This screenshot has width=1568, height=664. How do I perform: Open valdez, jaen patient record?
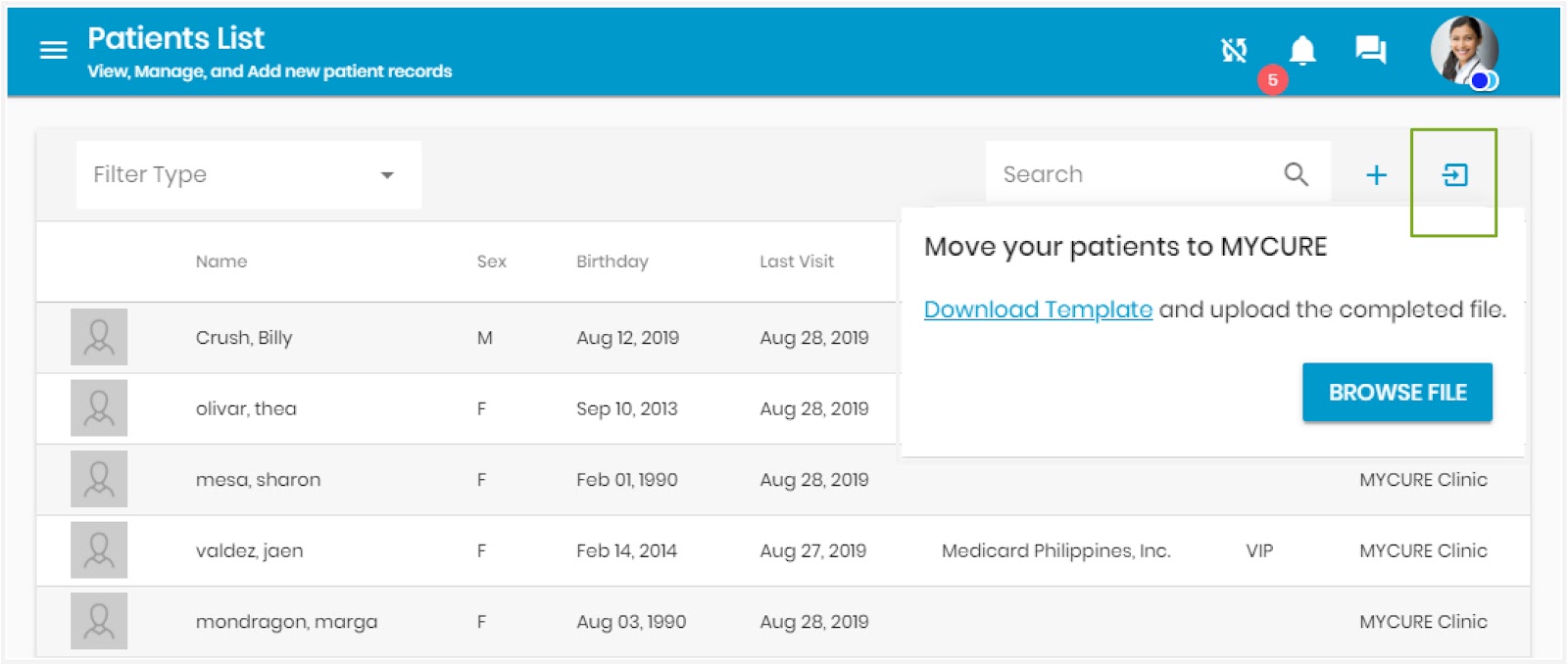249,550
